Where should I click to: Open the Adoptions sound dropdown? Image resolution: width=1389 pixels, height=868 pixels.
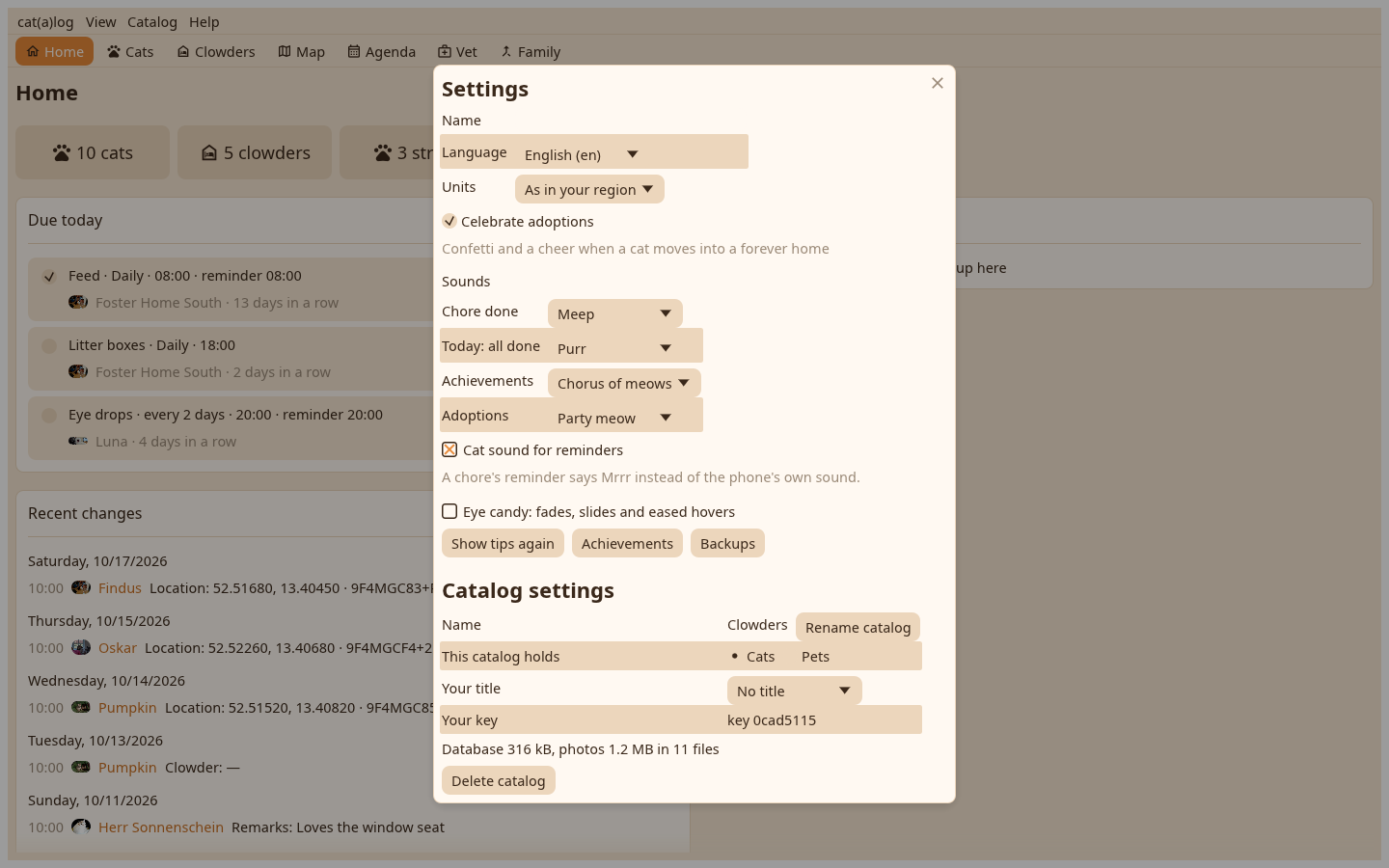(x=615, y=418)
